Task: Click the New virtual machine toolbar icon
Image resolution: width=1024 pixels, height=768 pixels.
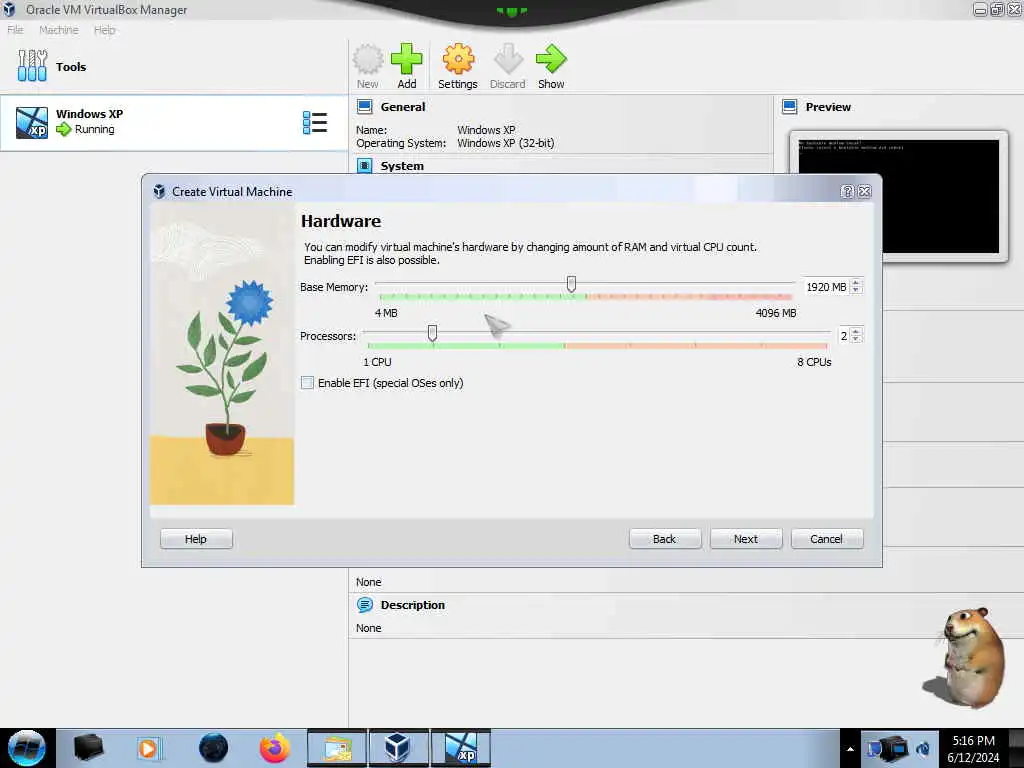Action: [x=368, y=59]
